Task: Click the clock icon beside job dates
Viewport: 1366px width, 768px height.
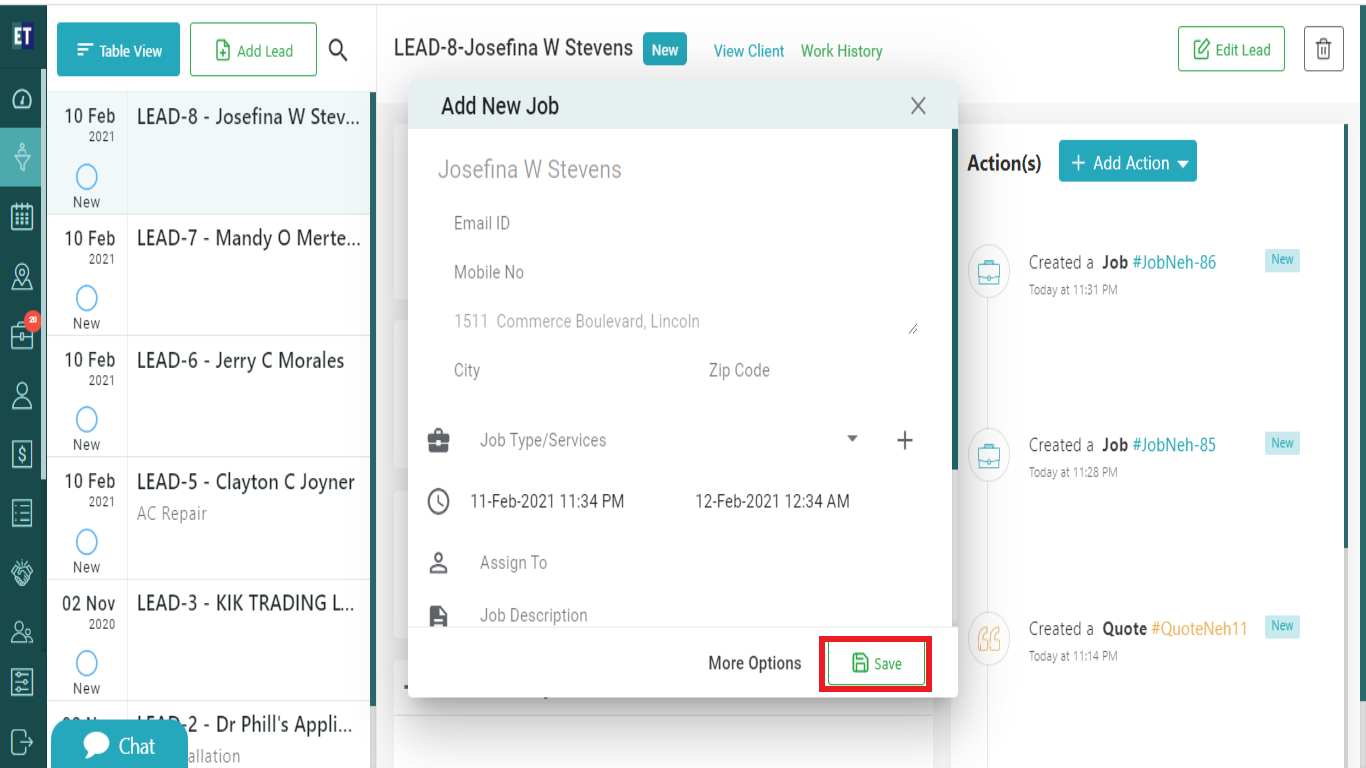Action: (x=438, y=501)
